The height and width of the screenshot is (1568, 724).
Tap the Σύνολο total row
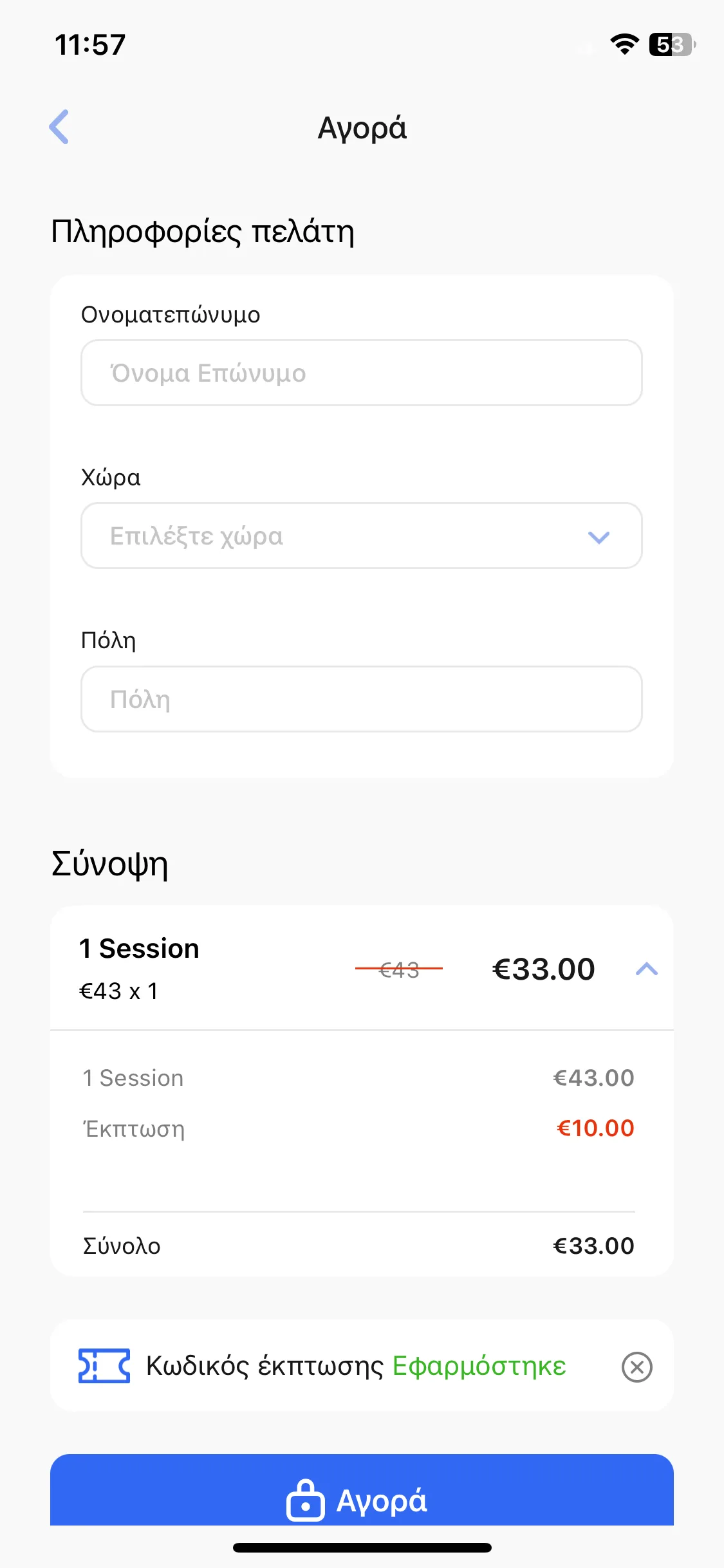[358, 1246]
